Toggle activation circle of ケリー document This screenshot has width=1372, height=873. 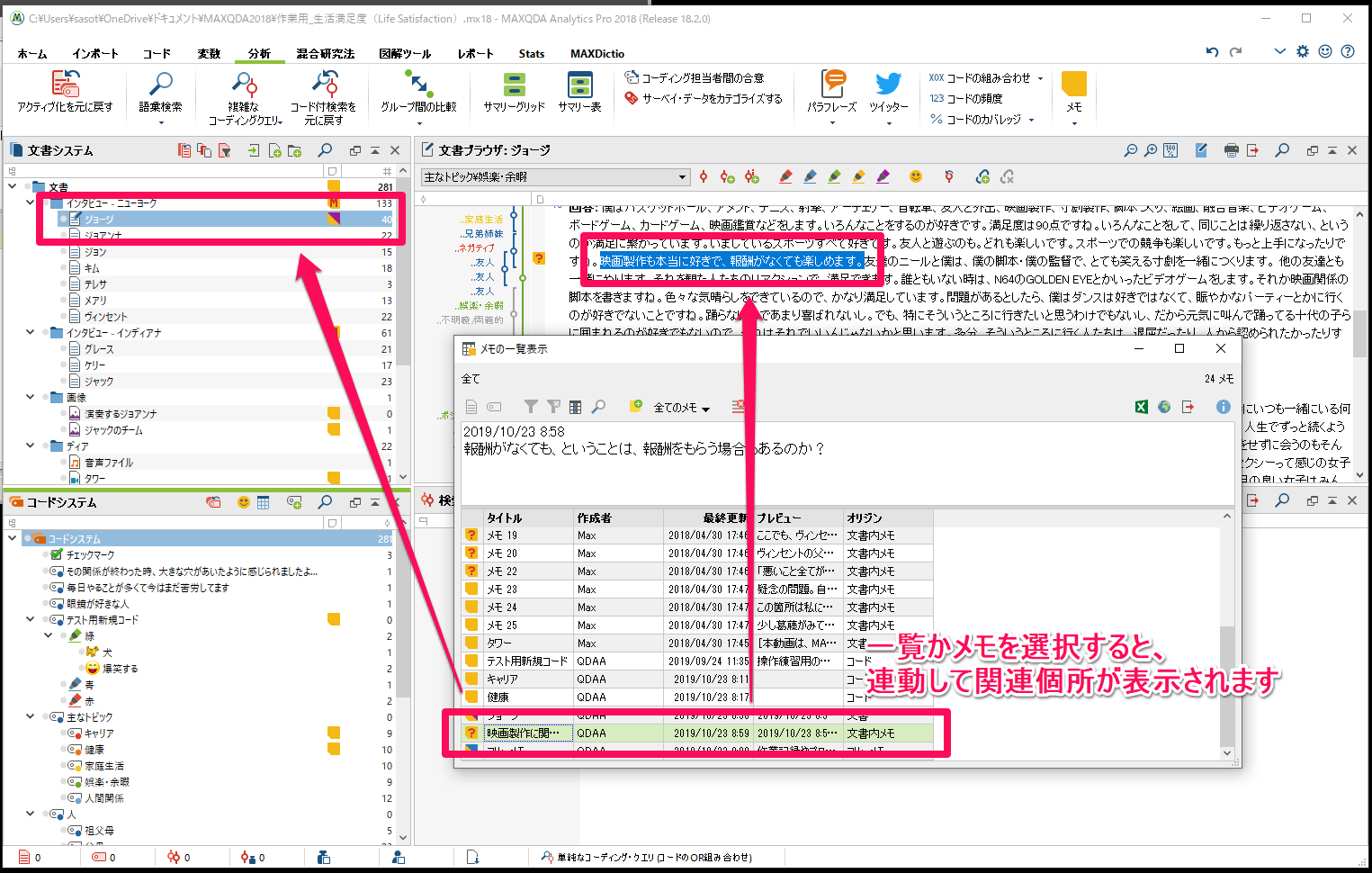[63, 365]
